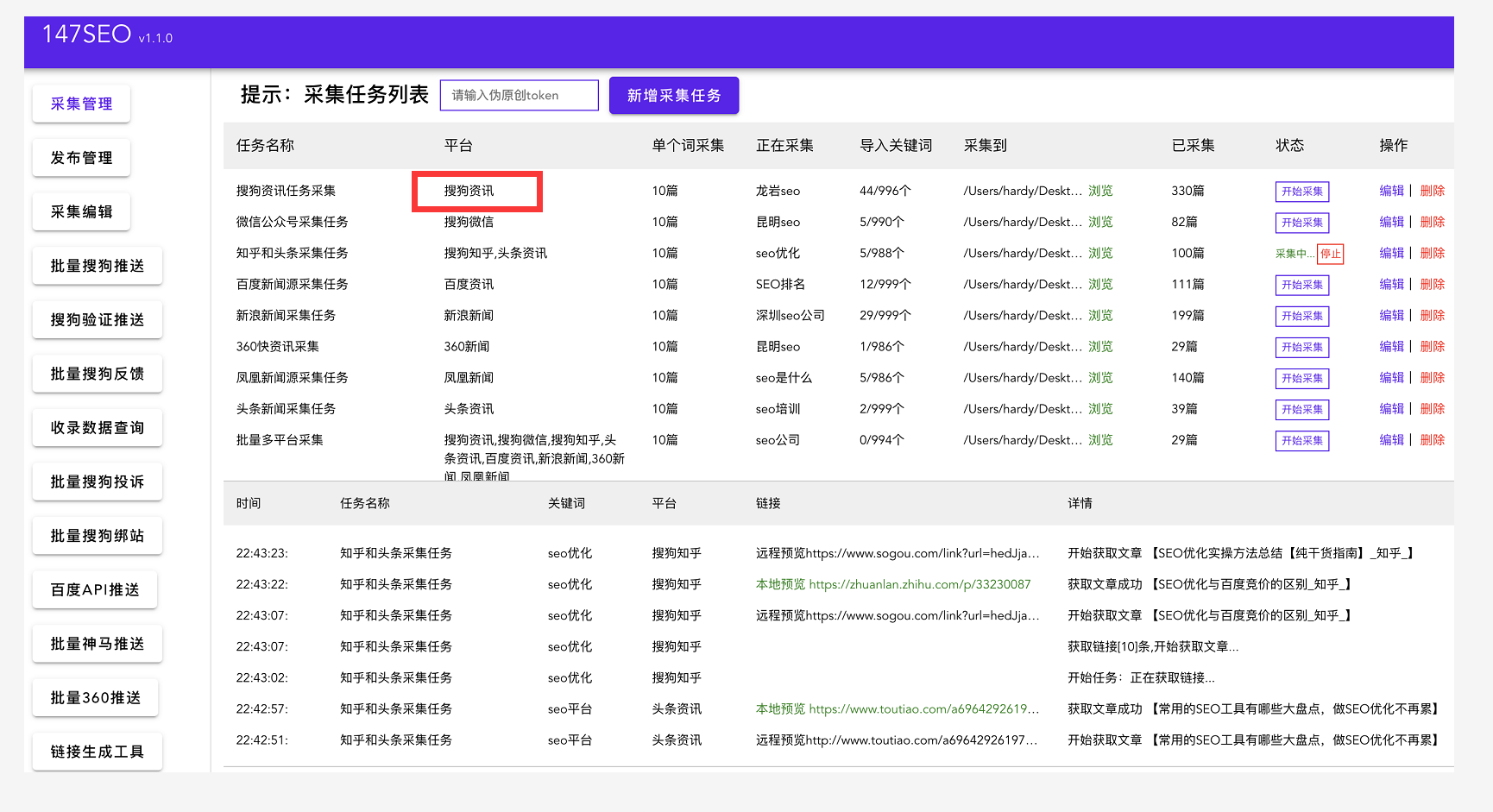Open 远程预览 sogou link at 22:43:23
1493x812 pixels.
898,553
